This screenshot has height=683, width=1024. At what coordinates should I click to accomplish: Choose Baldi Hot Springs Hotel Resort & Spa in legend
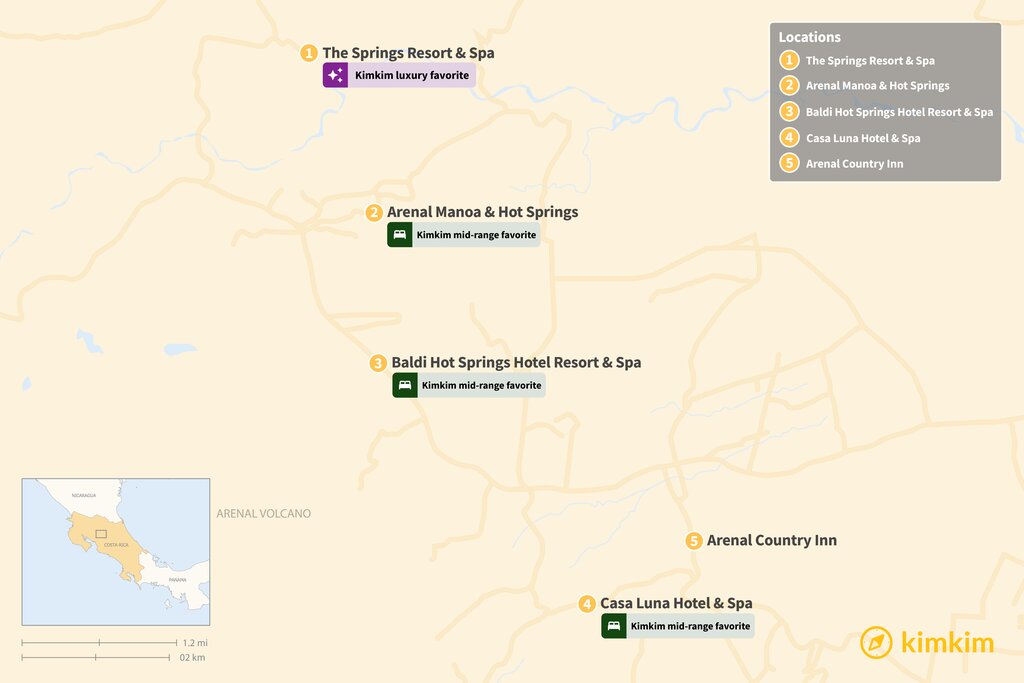899,112
